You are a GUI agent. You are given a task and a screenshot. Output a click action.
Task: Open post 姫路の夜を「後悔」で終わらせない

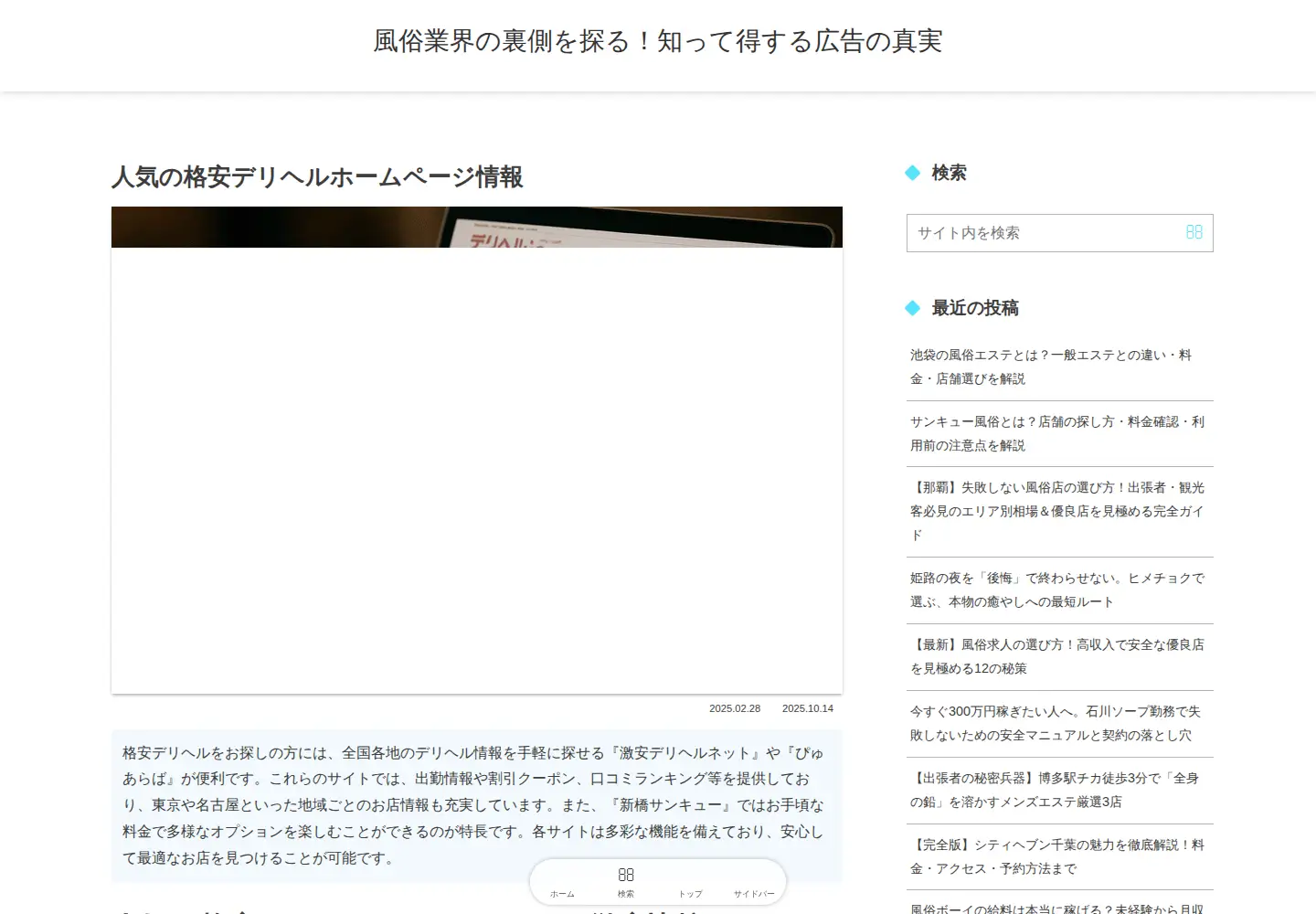point(1060,590)
